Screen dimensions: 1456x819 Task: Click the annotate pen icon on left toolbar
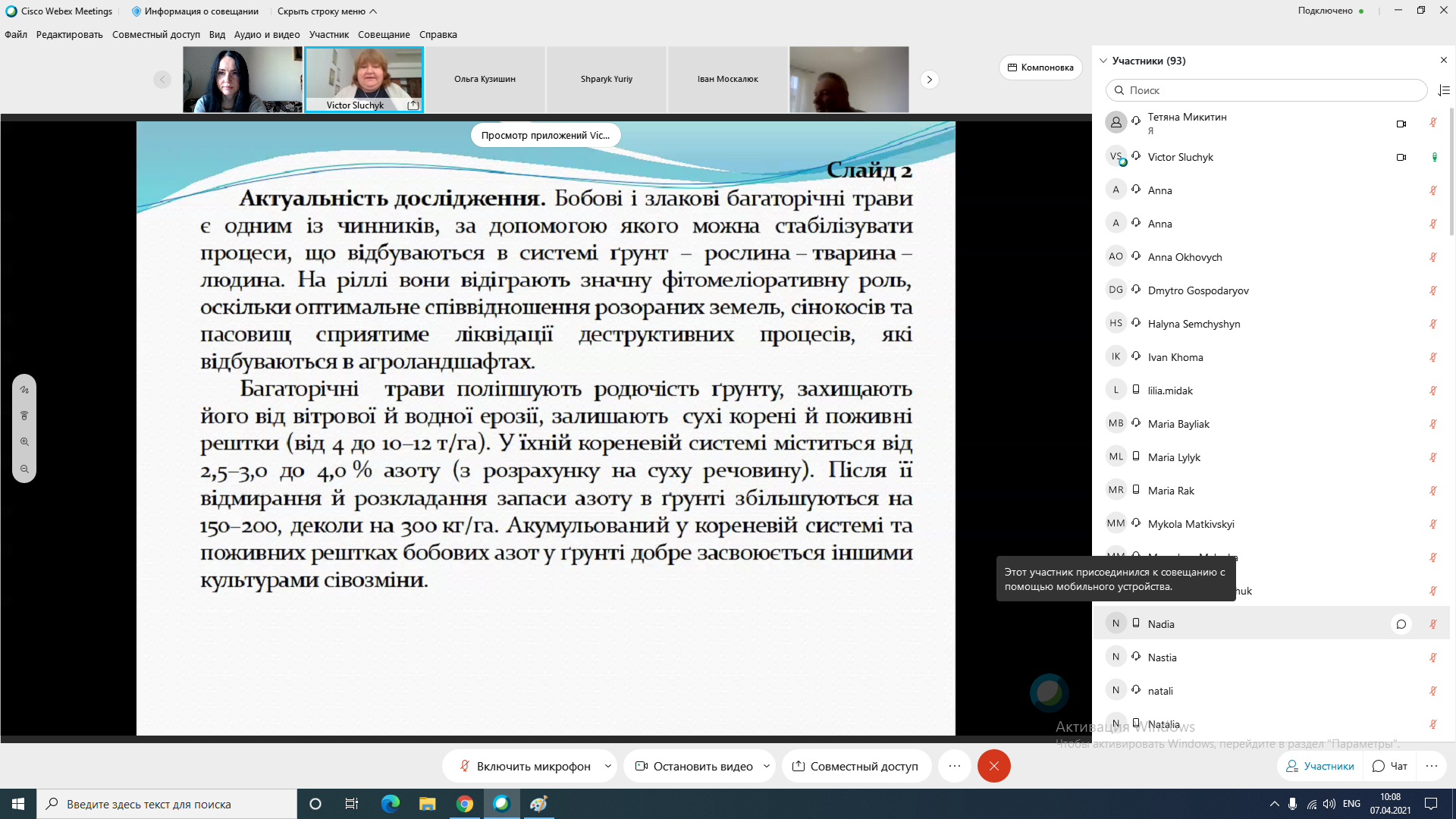[x=24, y=390]
